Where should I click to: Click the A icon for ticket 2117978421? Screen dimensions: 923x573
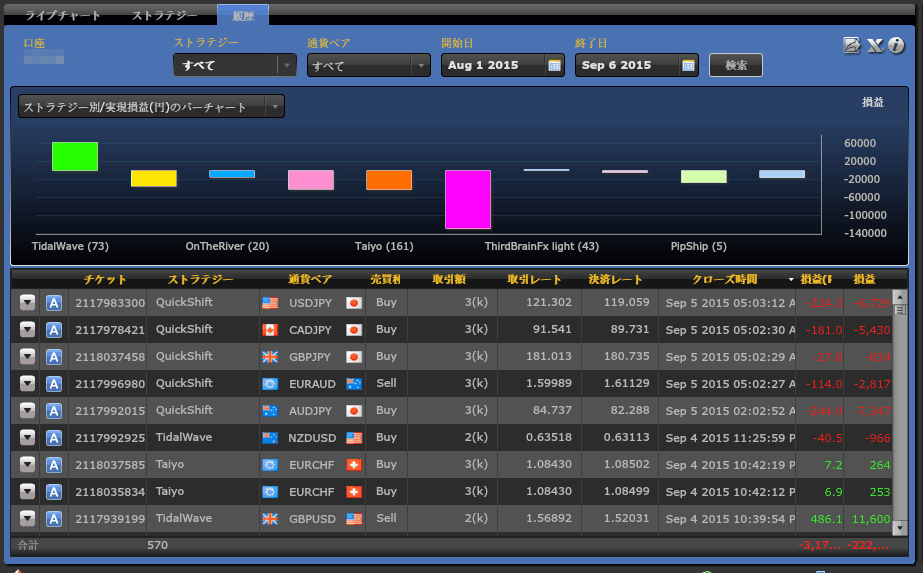click(x=54, y=330)
